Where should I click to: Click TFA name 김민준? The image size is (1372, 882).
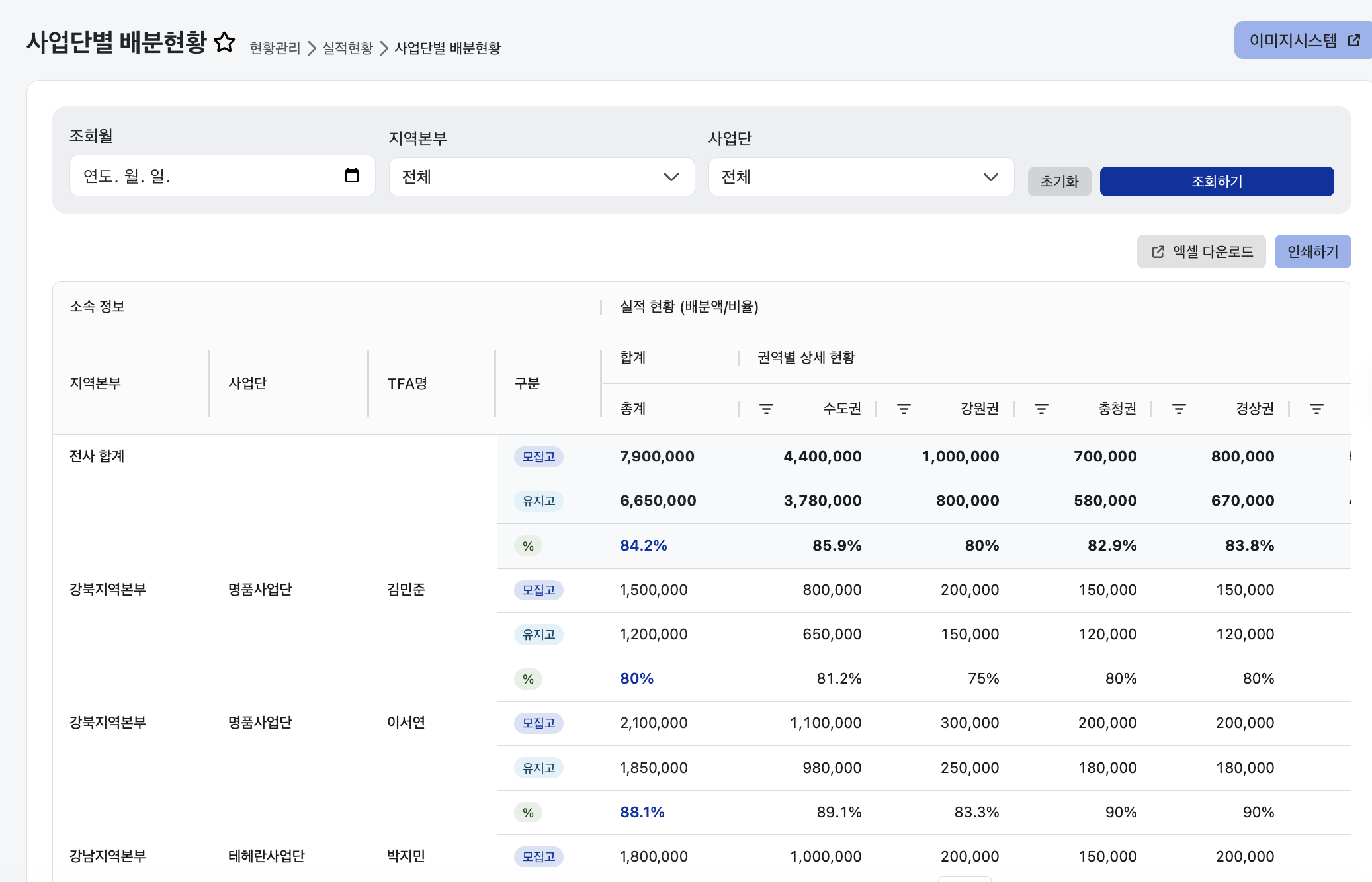(x=406, y=590)
